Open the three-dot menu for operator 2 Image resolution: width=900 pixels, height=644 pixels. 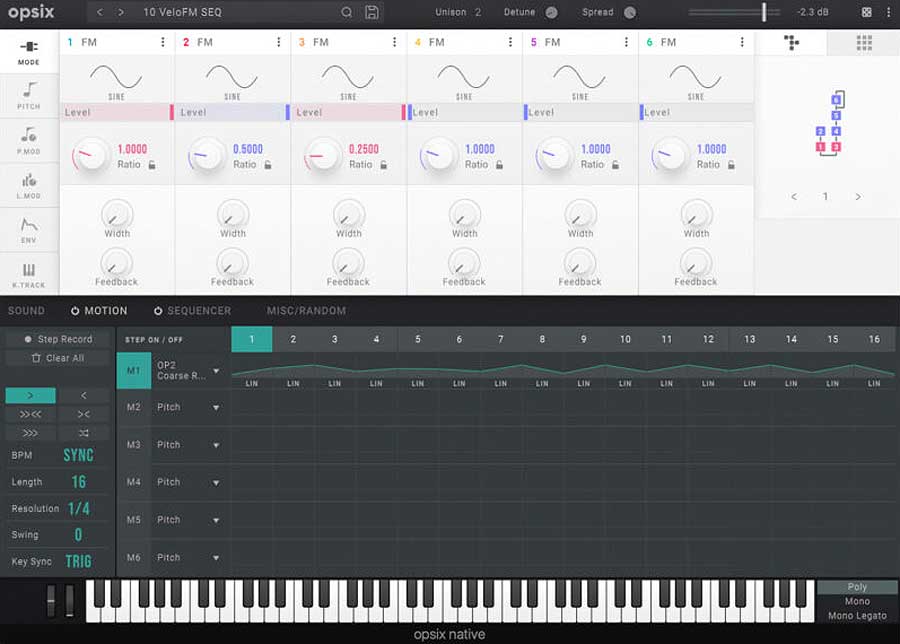click(x=279, y=42)
